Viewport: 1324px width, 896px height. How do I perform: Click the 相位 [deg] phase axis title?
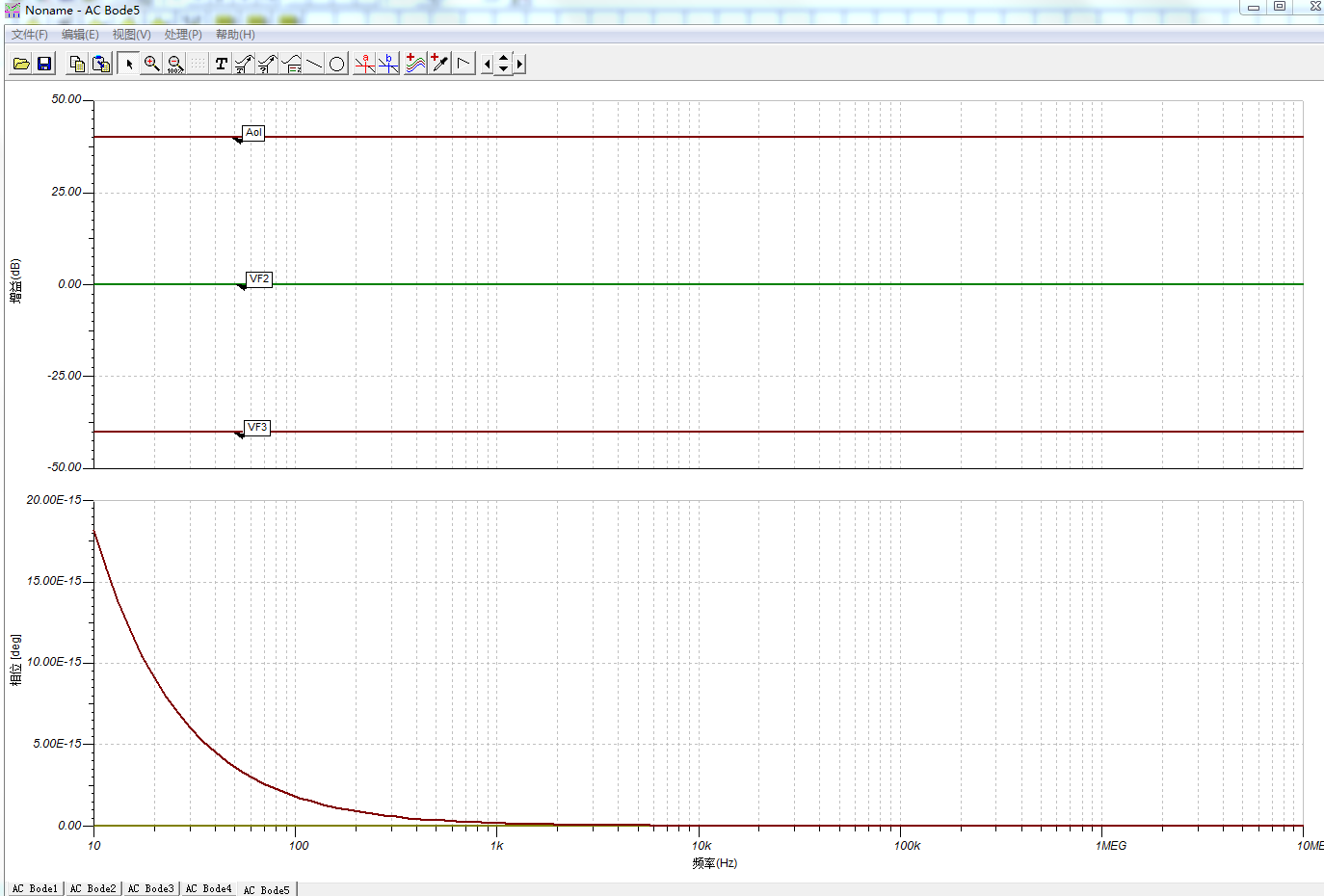point(15,660)
